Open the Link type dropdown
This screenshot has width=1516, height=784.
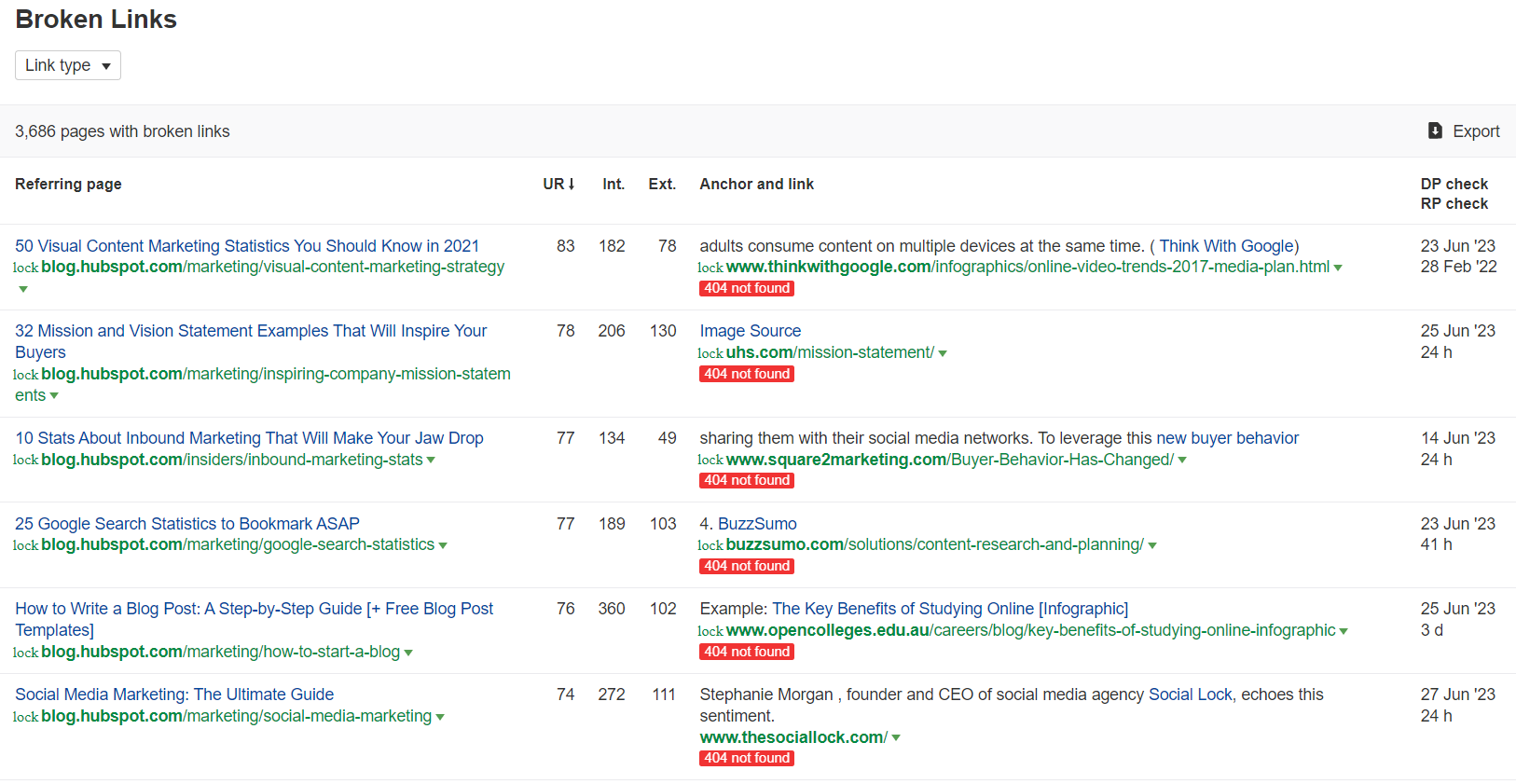[68, 65]
